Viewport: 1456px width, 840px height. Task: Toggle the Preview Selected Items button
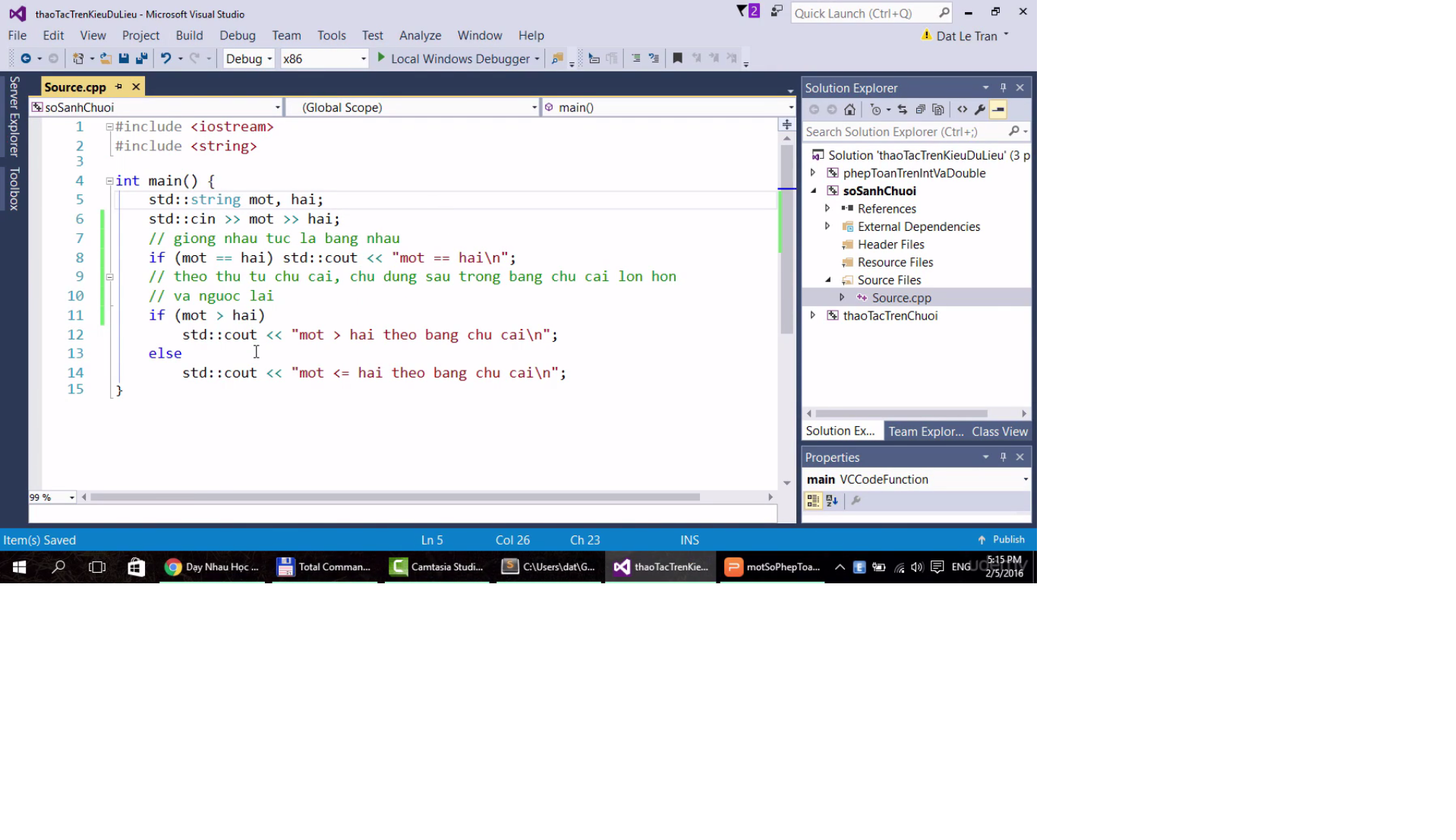(x=998, y=109)
